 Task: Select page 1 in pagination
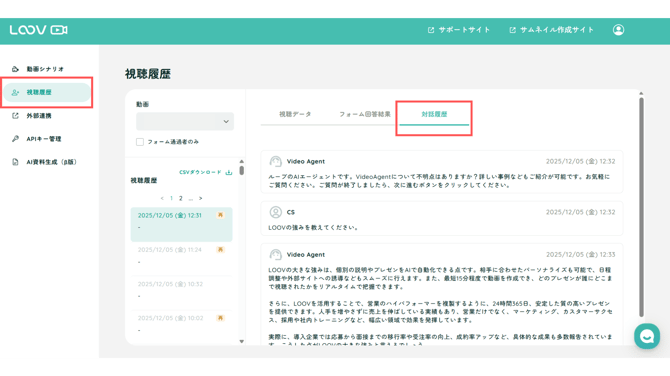click(171, 198)
